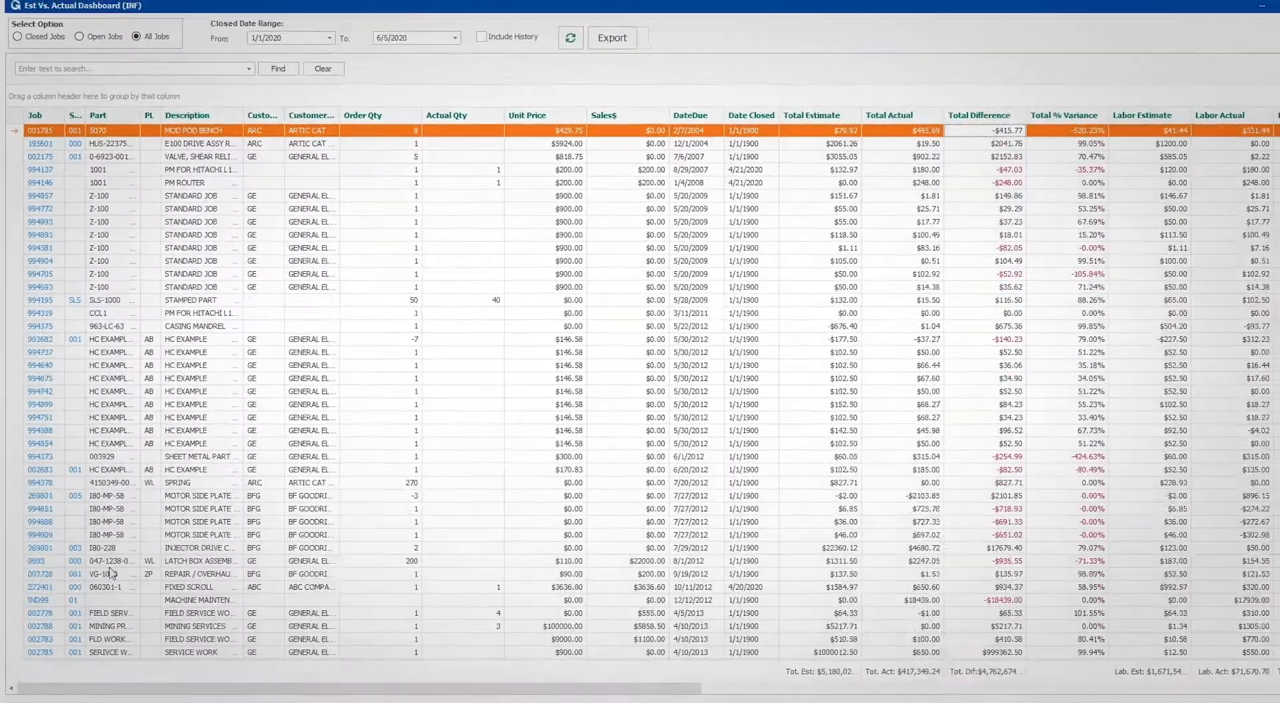This screenshot has width=1280, height=703.
Task: Click the 'FIXED SCROLL' description cell
Action: click(202, 587)
